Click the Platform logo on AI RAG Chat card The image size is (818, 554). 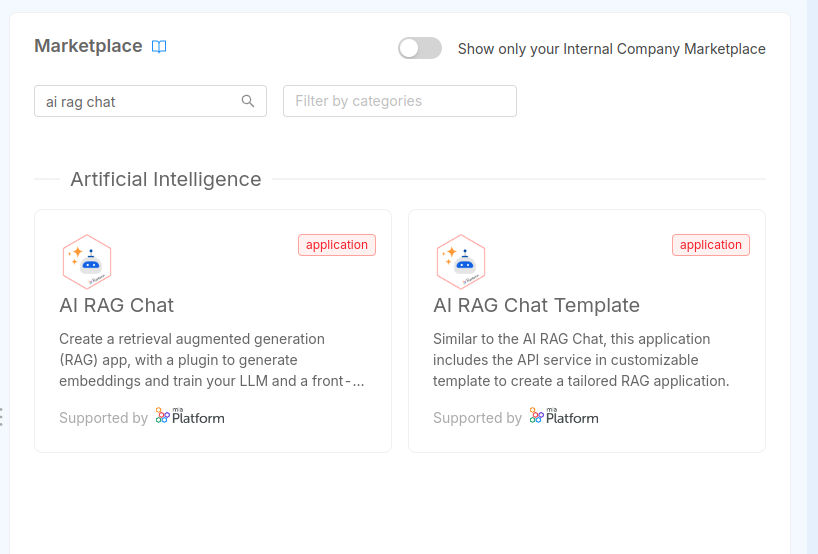coord(190,416)
